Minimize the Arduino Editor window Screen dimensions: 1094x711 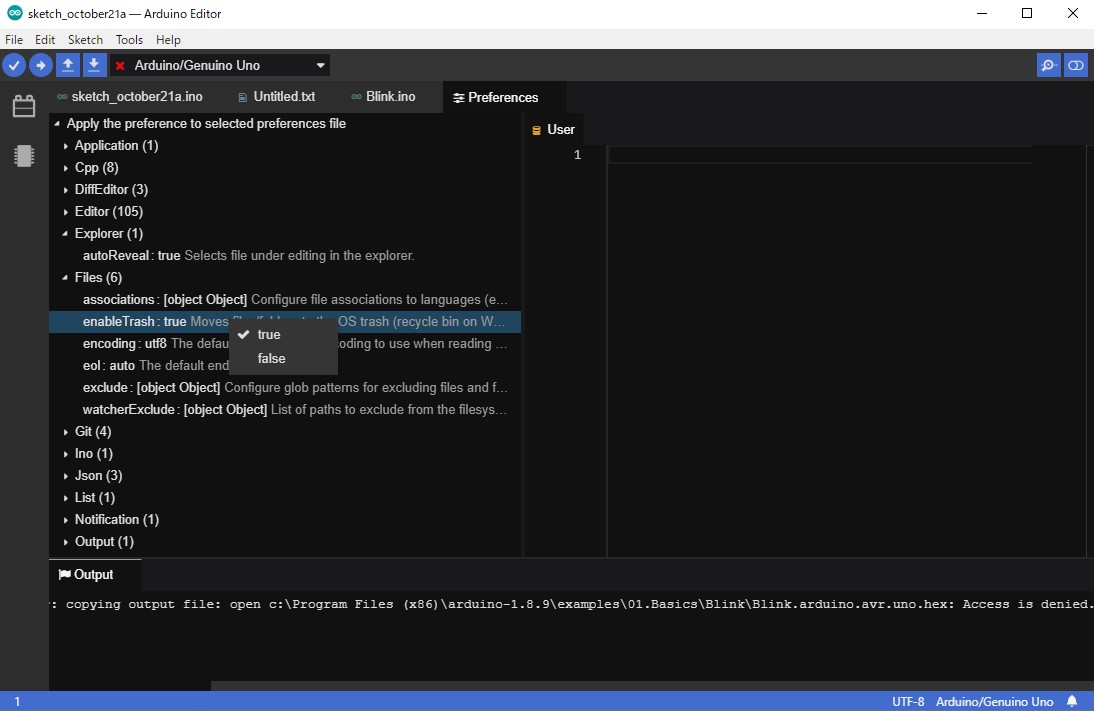pos(982,13)
